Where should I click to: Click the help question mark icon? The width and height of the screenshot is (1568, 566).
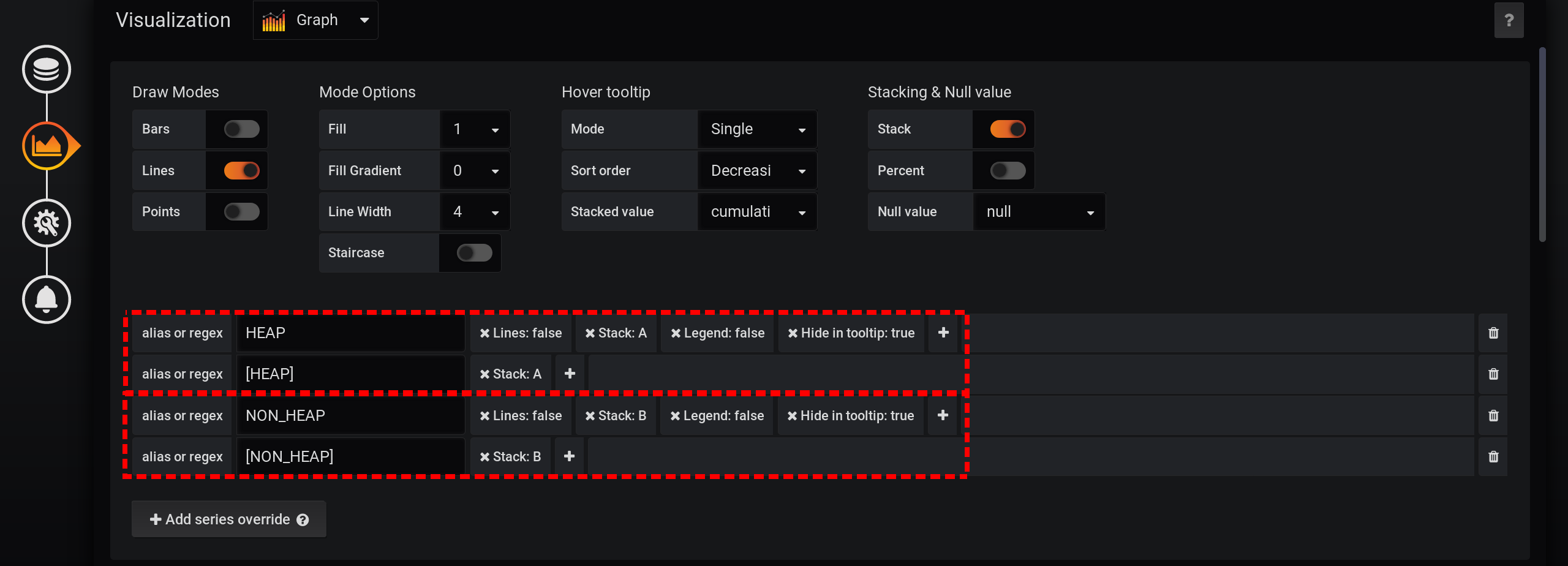pyautogui.click(x=1509, y=20)
